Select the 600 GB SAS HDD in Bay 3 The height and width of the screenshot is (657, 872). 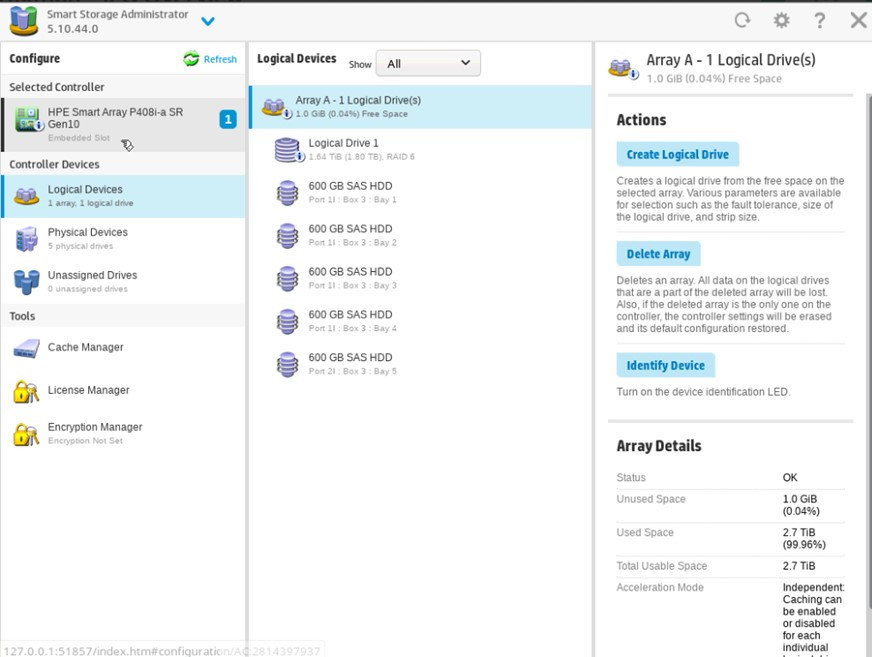(421, 278)
